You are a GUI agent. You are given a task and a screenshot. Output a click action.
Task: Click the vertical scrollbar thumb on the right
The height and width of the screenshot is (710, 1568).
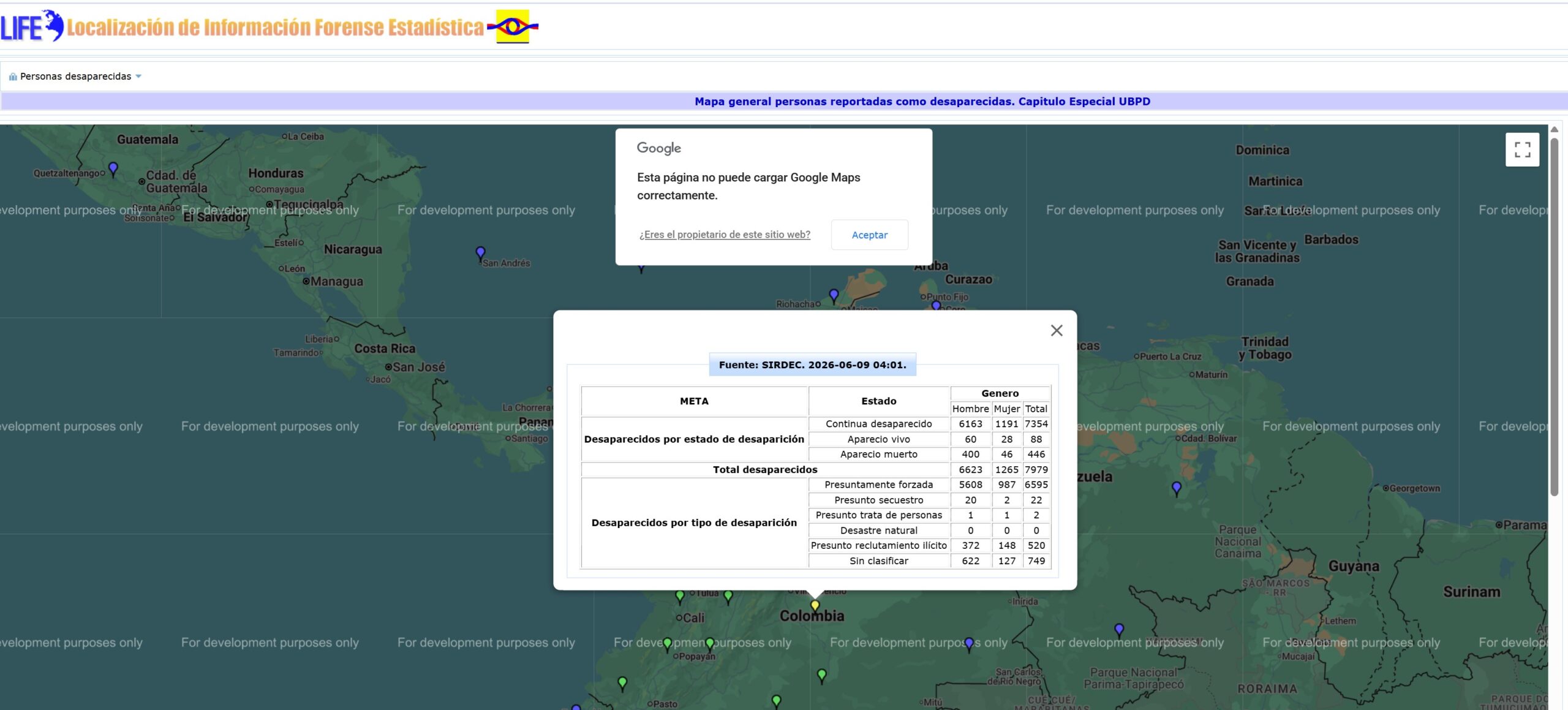click(1554, 317)
